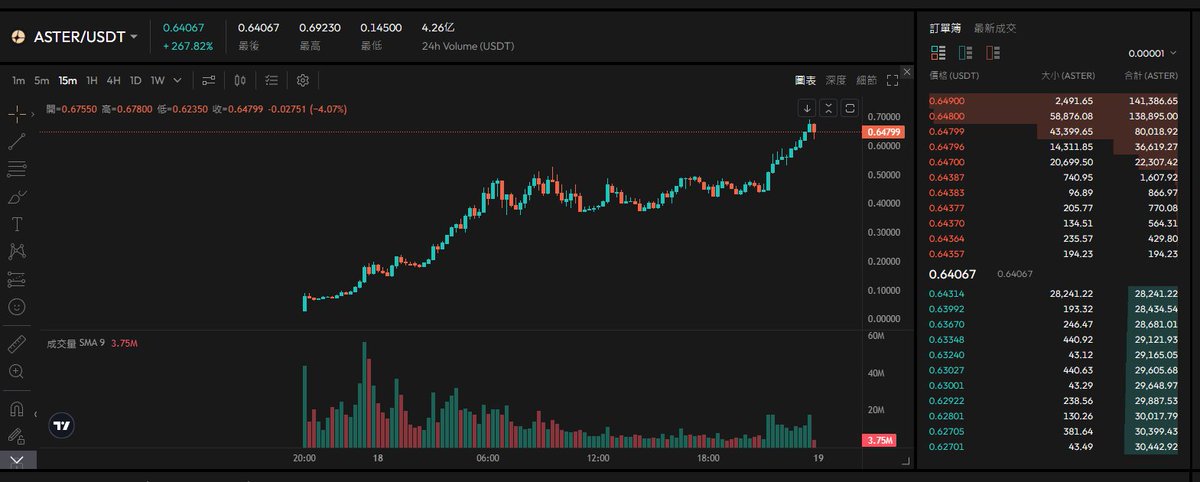Select the brush drawing tool

[x=17, y=197]
